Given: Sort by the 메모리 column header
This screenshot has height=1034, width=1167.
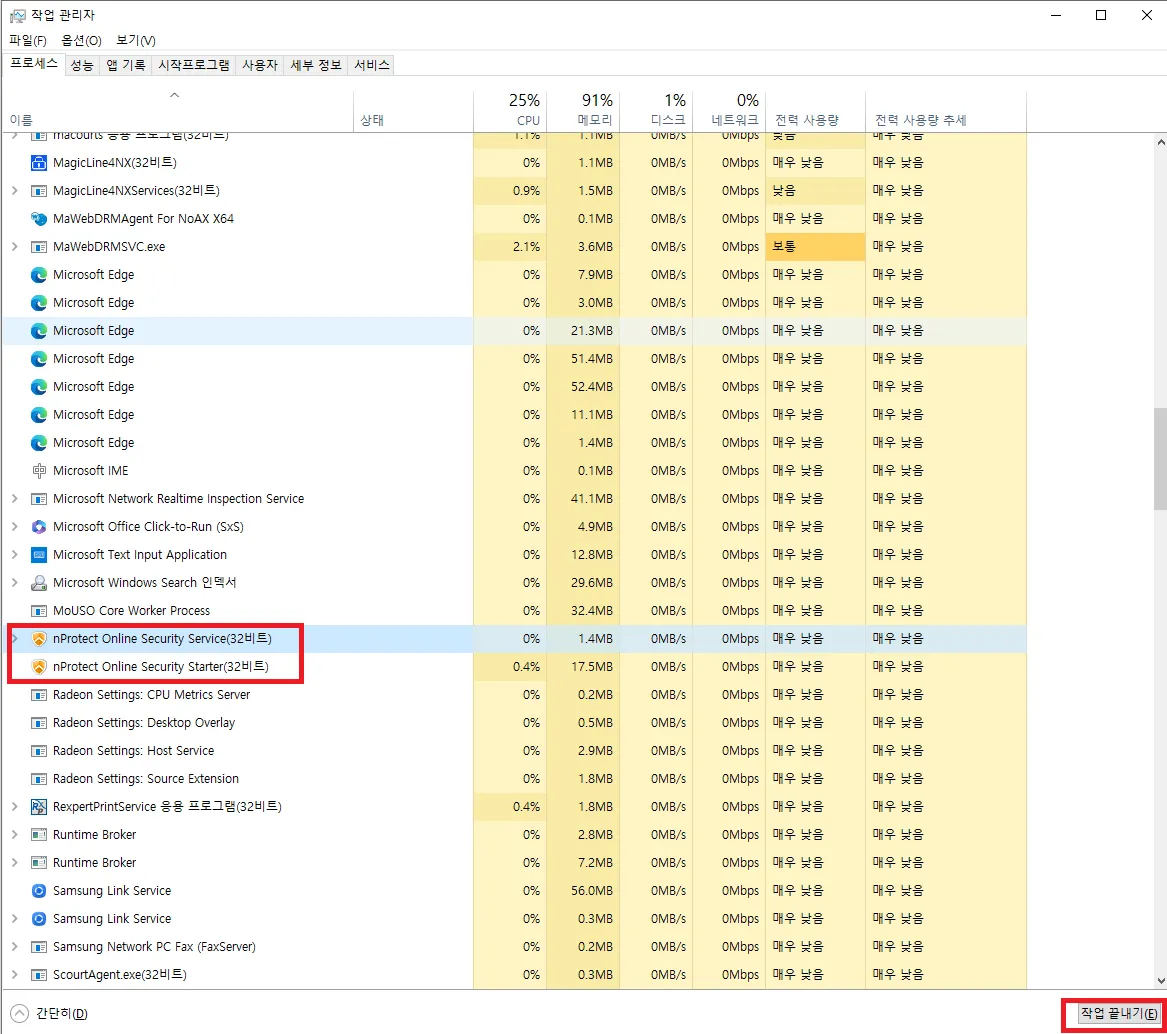Looking at the screenshot, I should tap(583, 110).
